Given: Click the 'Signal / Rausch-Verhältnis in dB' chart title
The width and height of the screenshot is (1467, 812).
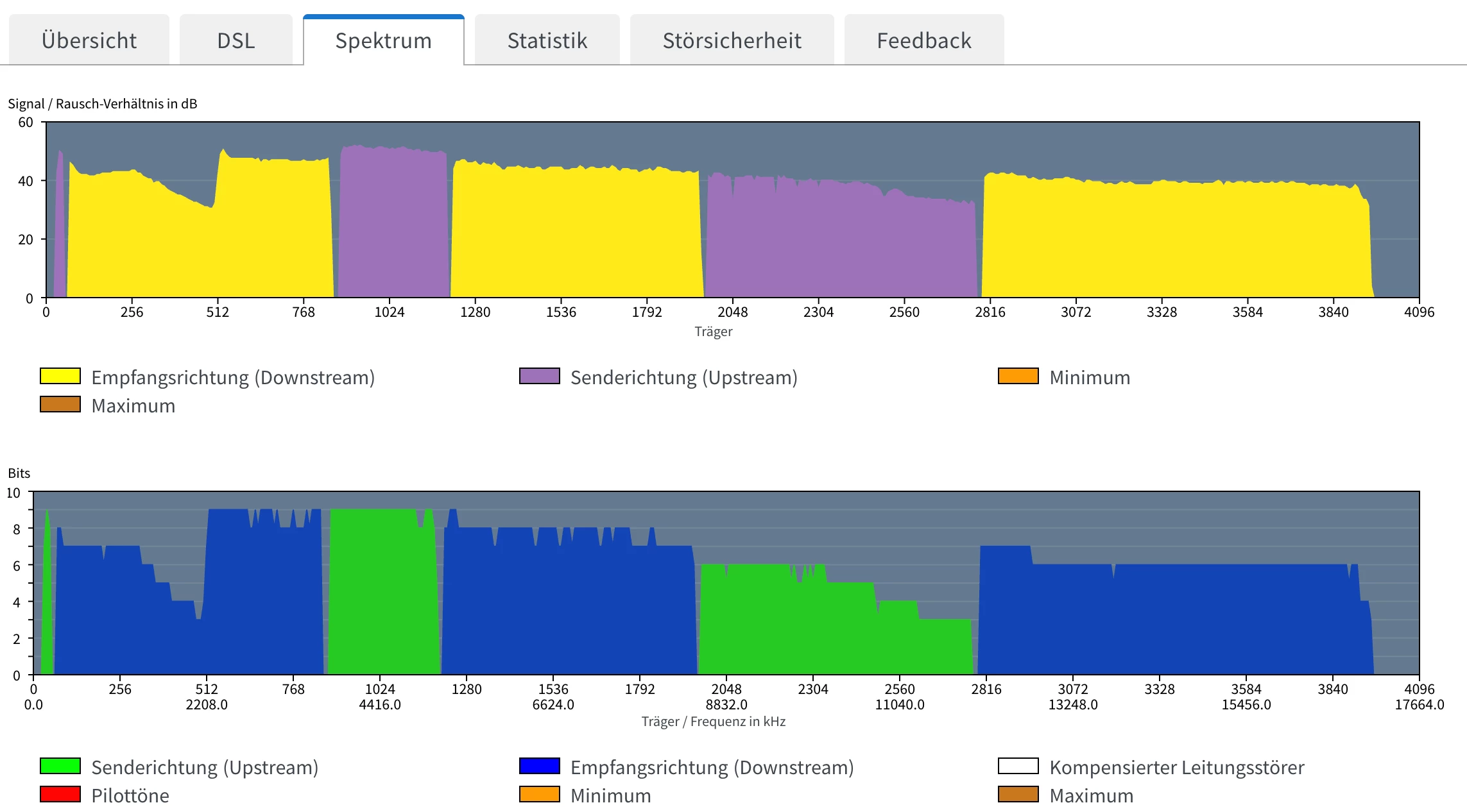Looking at the screenshot, I should (x=103, y=104).
